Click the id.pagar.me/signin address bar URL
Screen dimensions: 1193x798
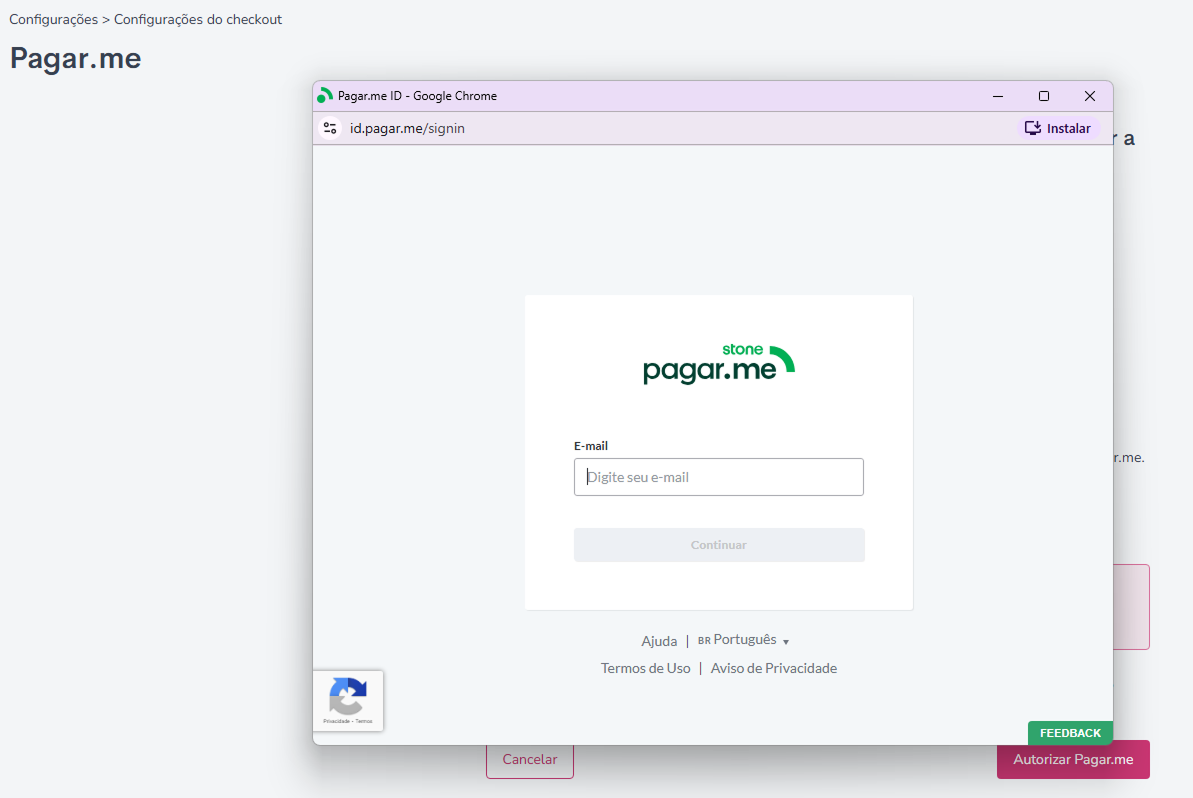[x=407, y=128]
